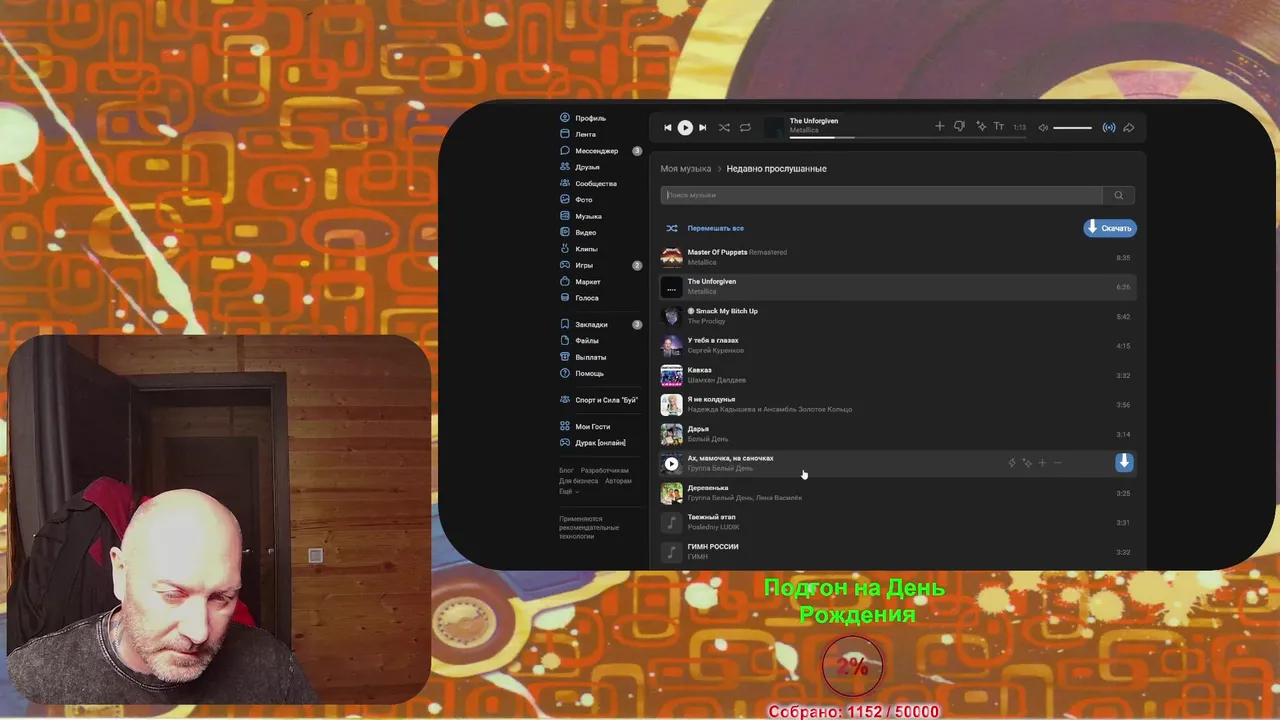The width and height of the screenshot is (1280, 720).
Task: Click the Видео sidebar icon
Action: click(565, 232)
